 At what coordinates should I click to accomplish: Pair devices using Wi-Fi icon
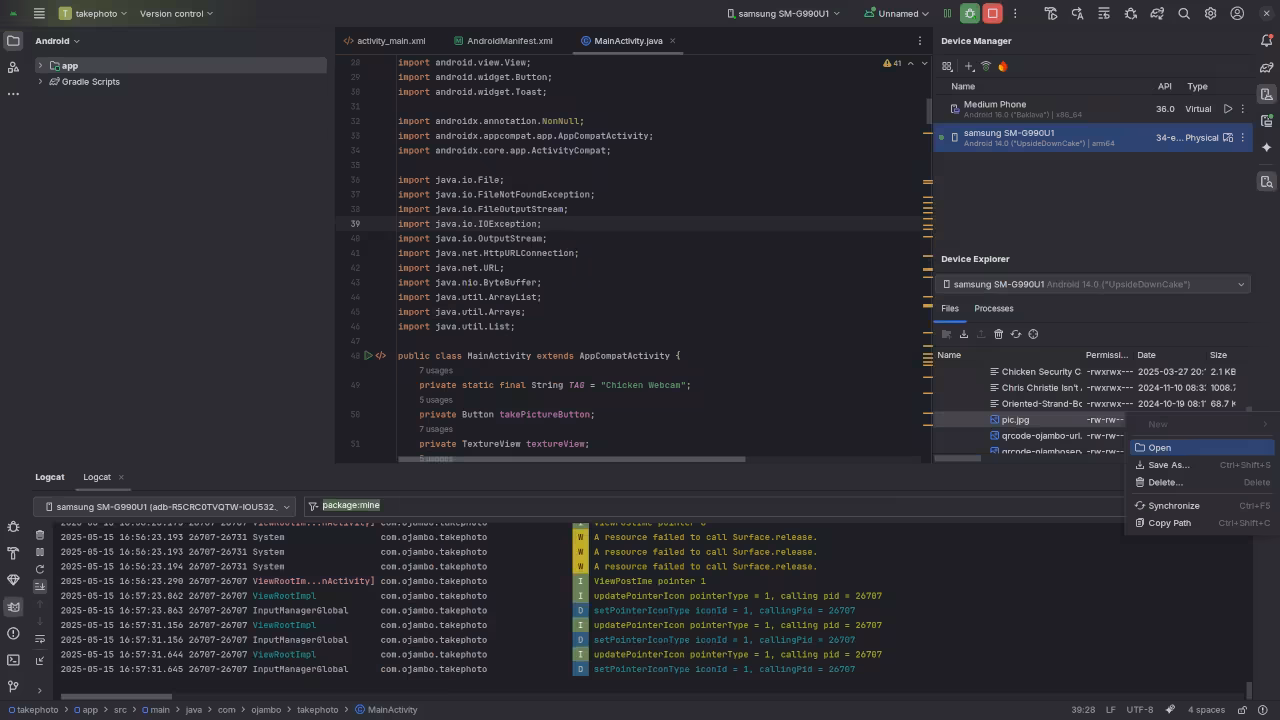pyautogui.click(x=985, y=66)
